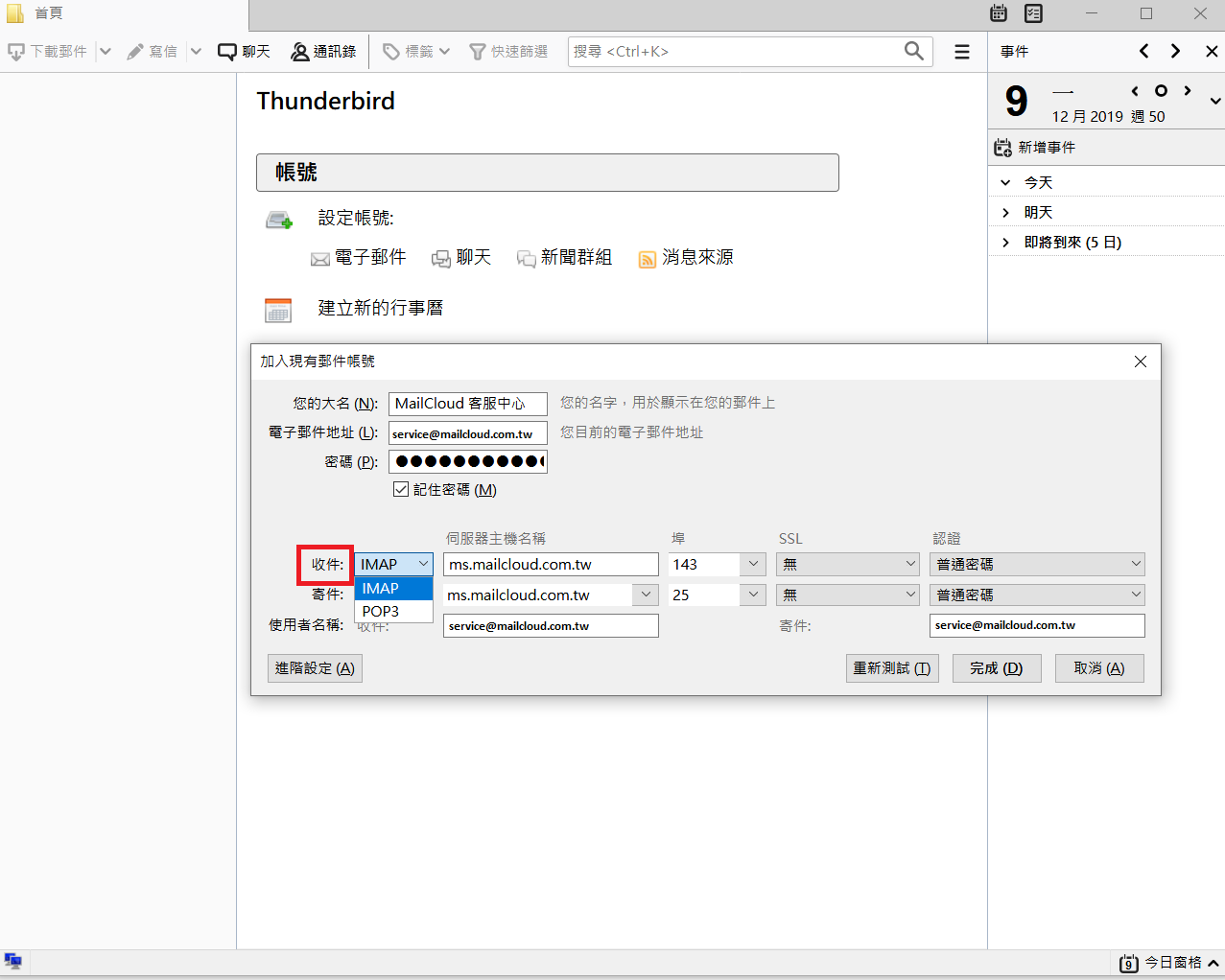1225x980 pixels.
Task: Click the 重新測試 (T) button
Action: coord(892,668)
